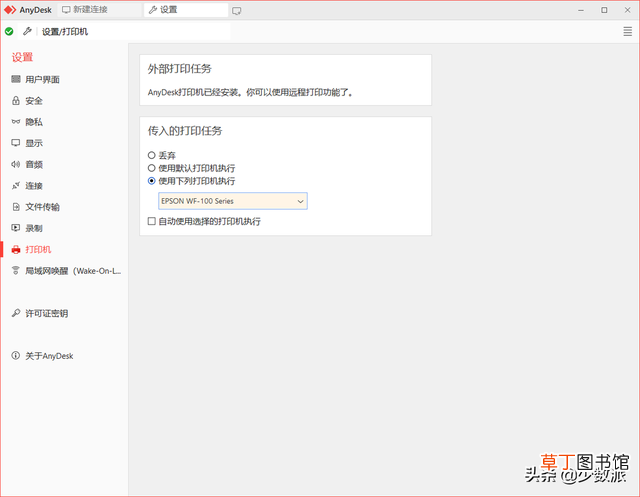Click the License Key (许可证密钥) key icon
Image resolution: width=640 pixels, height=497 pixels.
pyautogui.click(x=16, y=313)
